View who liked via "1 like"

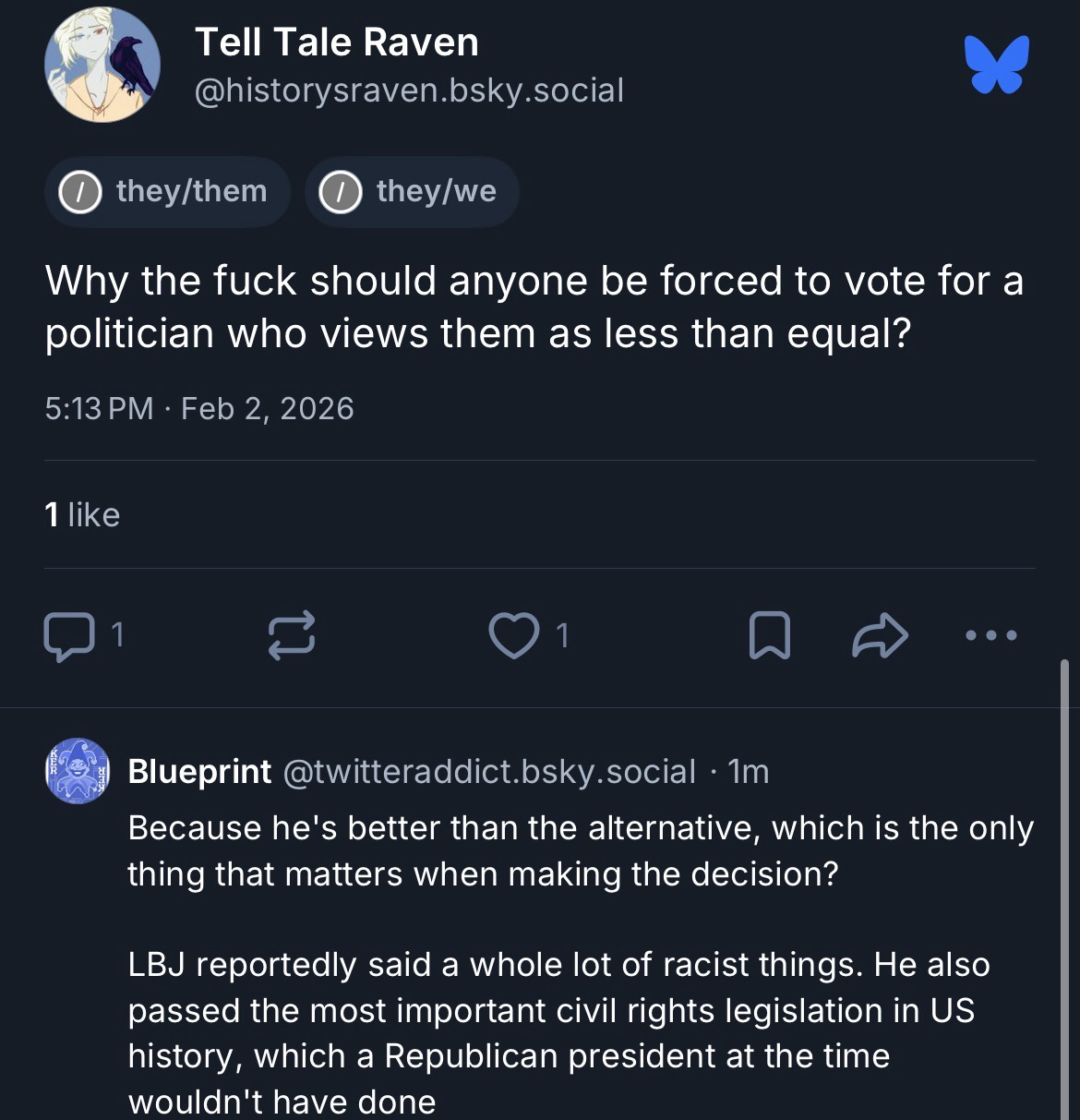point(82,514)
